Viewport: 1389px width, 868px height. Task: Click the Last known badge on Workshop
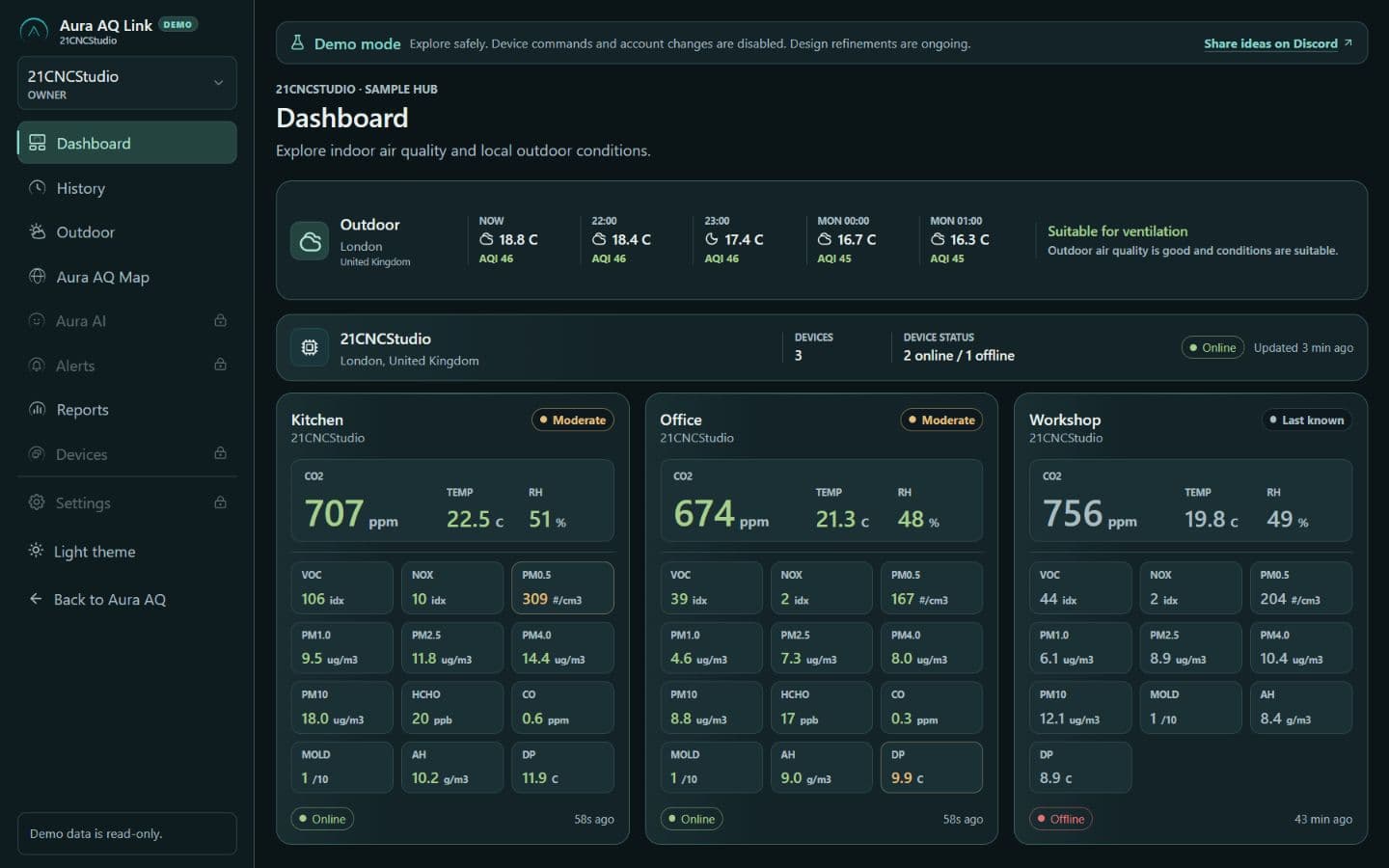pos(1307,420)
